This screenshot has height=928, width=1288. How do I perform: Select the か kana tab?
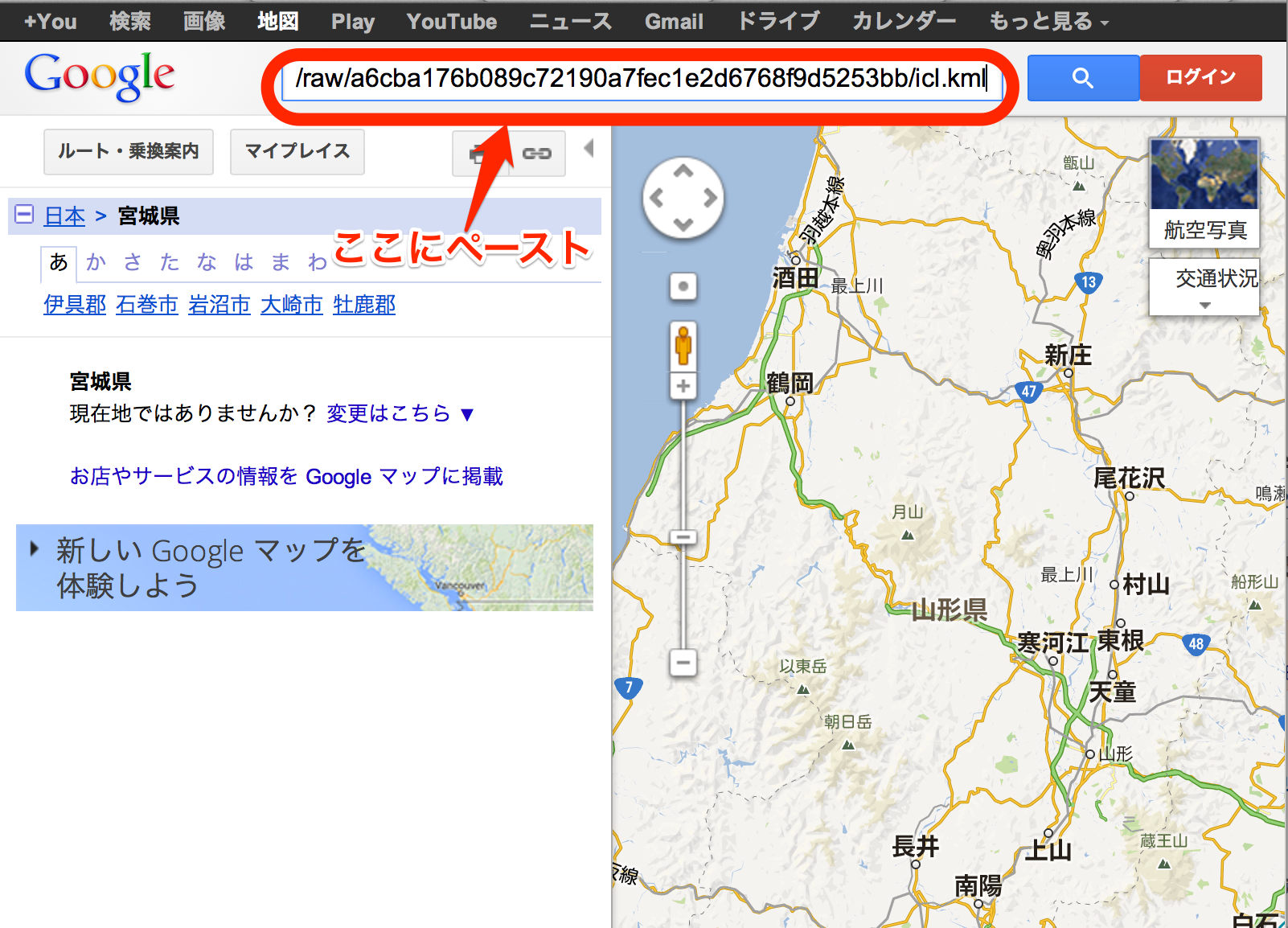(96, 262)
